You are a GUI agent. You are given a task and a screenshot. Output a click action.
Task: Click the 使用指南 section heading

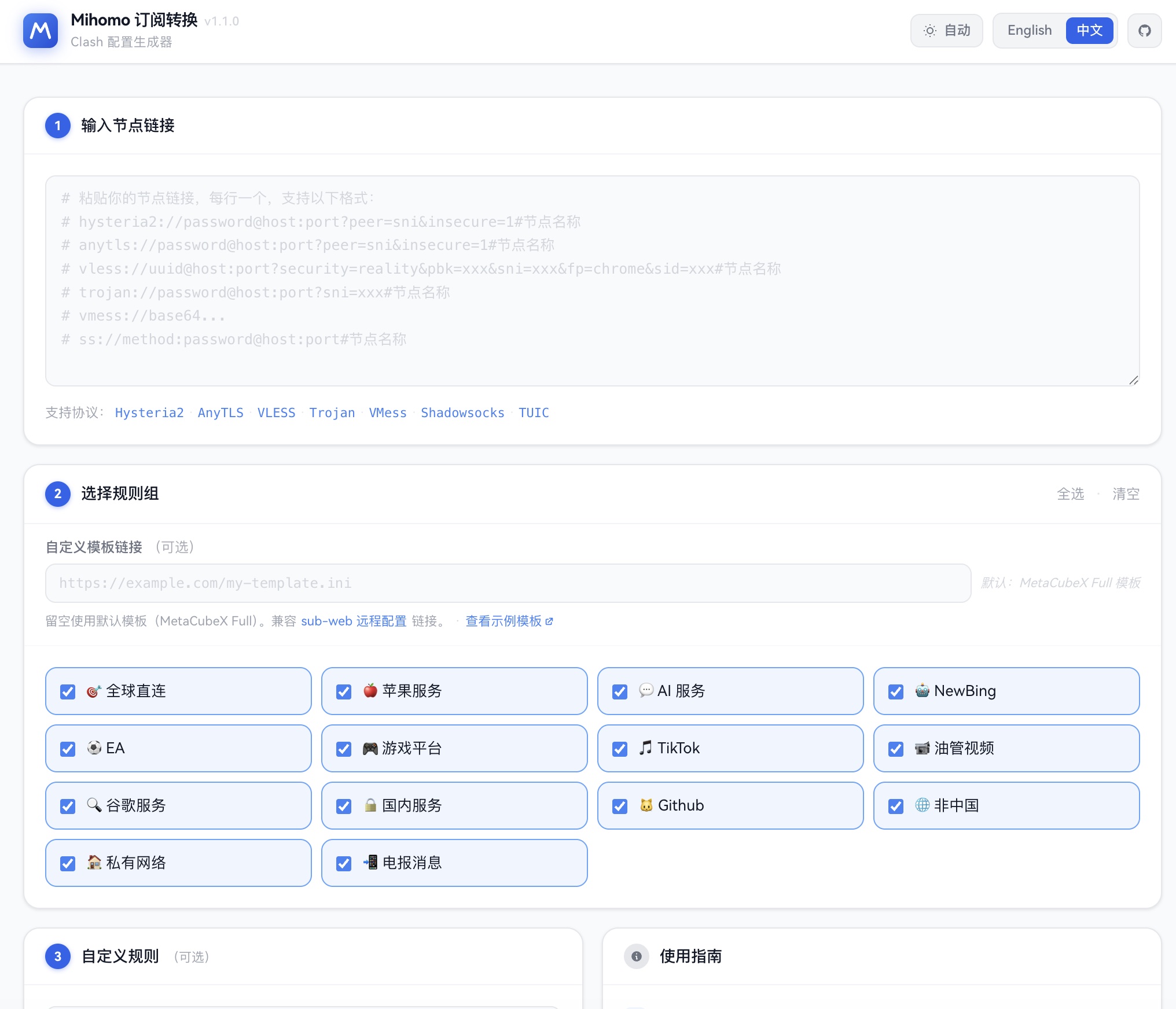pyautogui.click(x=690, y=956)
